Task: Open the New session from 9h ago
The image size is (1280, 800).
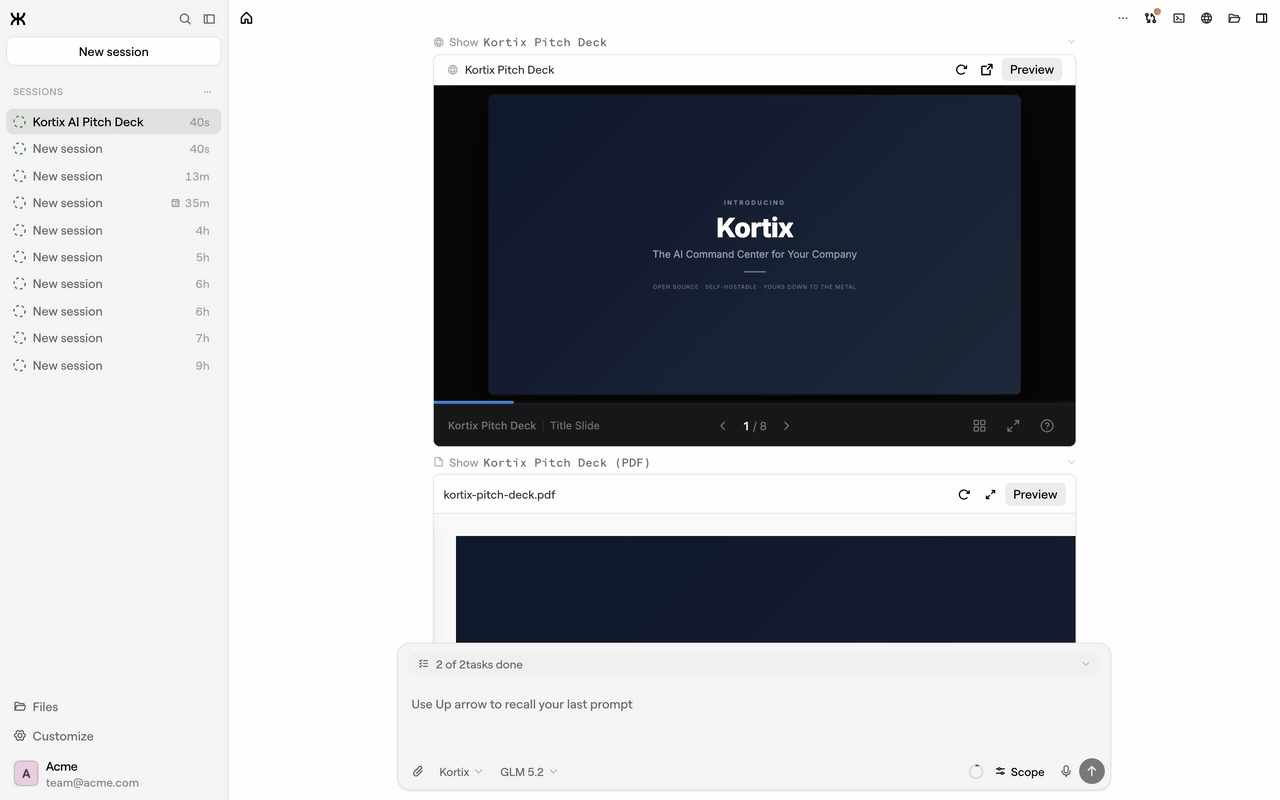Action: pyautogui.click(x=114, y=365)
